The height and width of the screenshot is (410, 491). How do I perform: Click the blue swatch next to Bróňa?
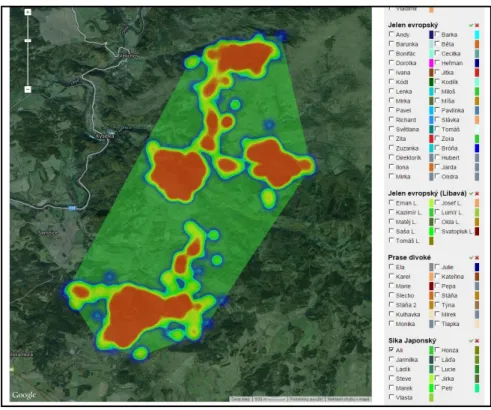[x=477, y=148]
